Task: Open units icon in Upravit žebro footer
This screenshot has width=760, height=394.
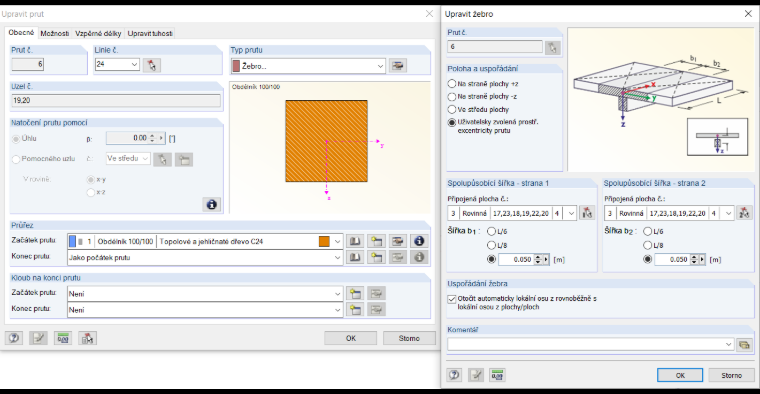Action: click(497, 375)
